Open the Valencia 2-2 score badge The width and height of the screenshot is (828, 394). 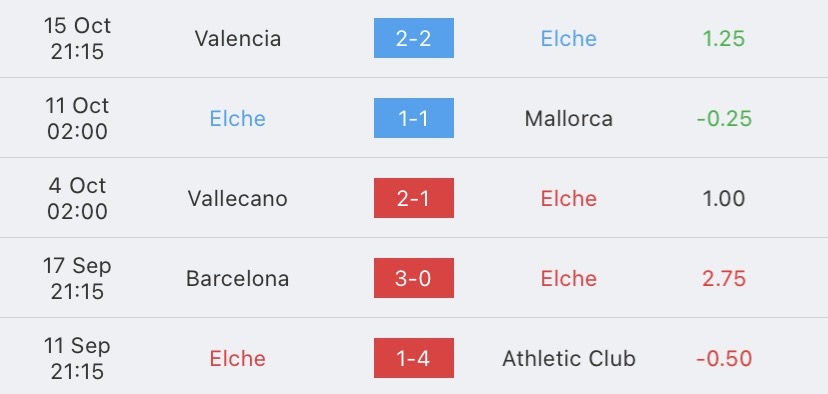pos(413,38)
